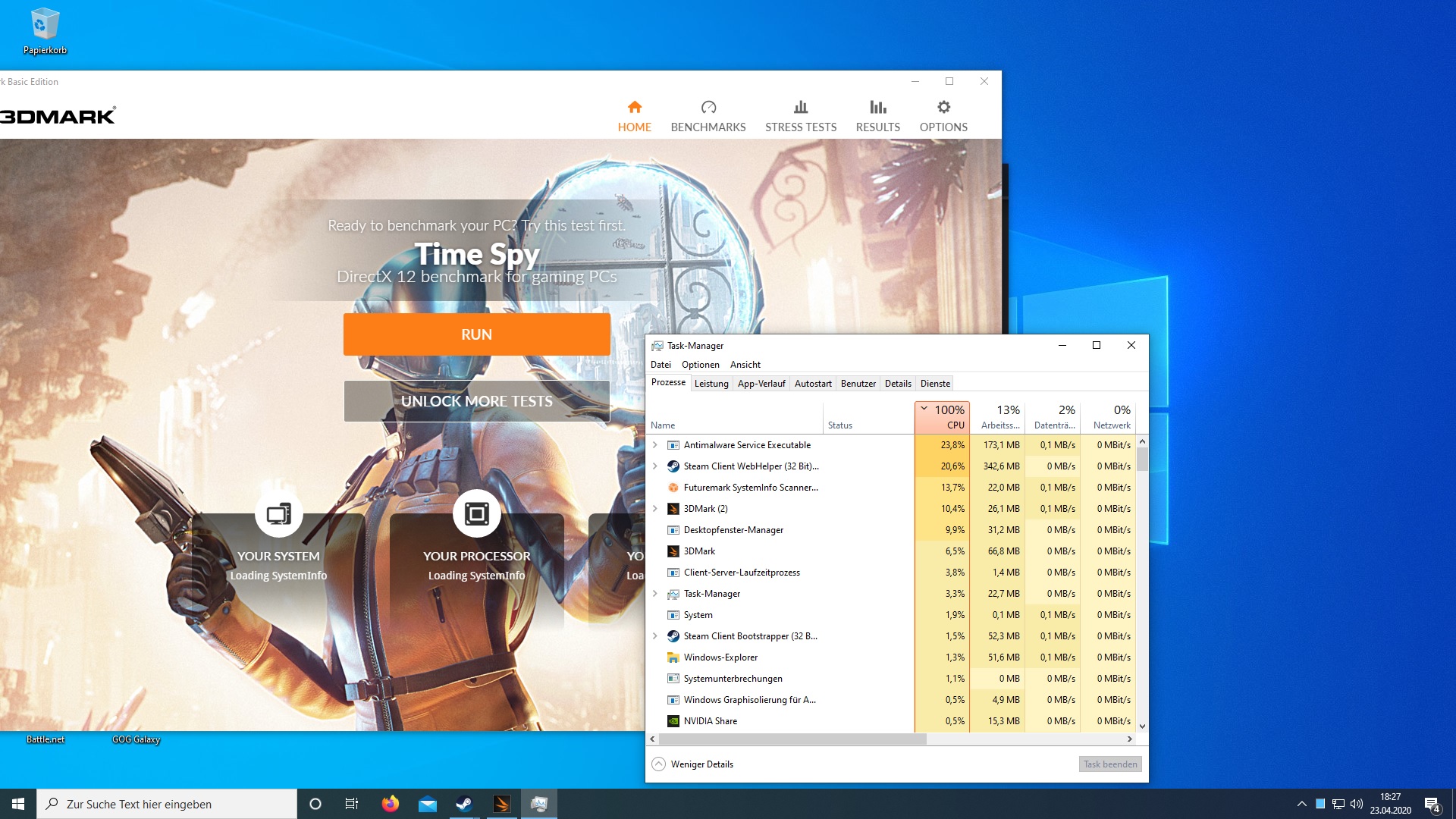Switch to the Details tab
Screen dimensions: 1456x819
(898, 384)
